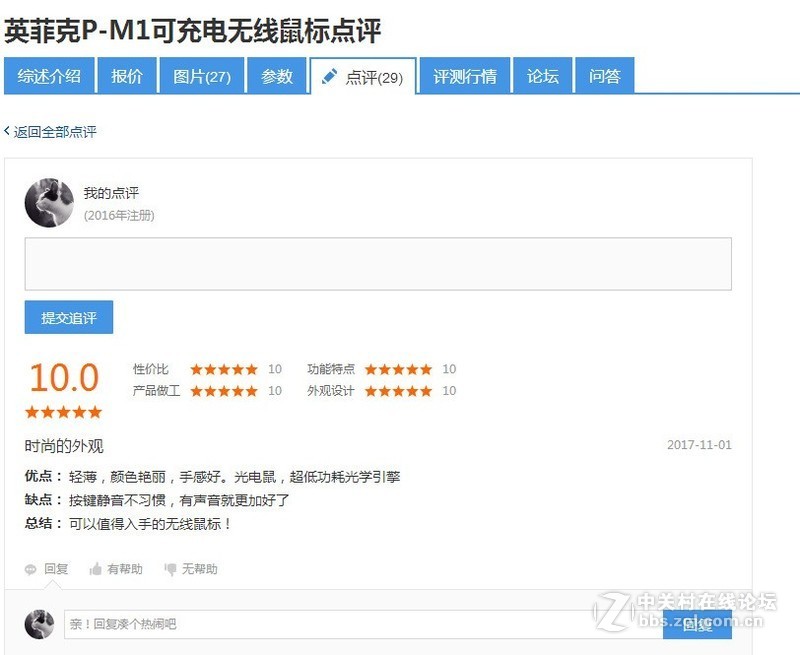Go to the 评测行情 tab

tap(465, 76)
